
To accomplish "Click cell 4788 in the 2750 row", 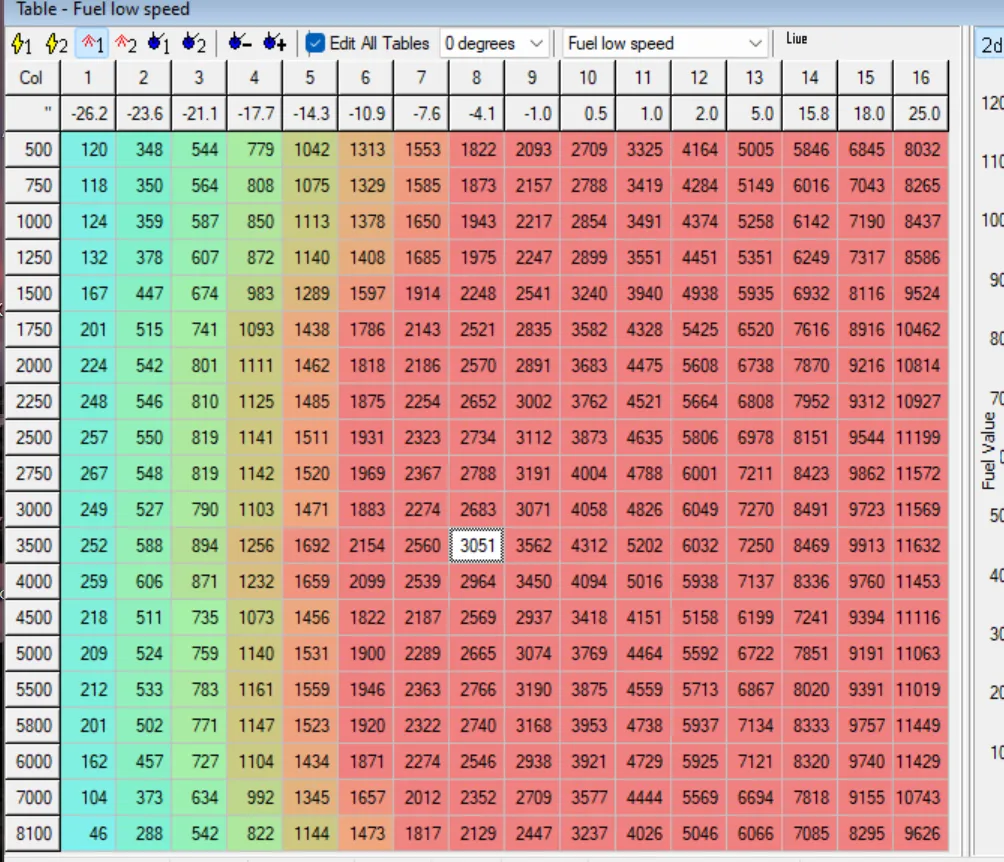I will point(644,473).
